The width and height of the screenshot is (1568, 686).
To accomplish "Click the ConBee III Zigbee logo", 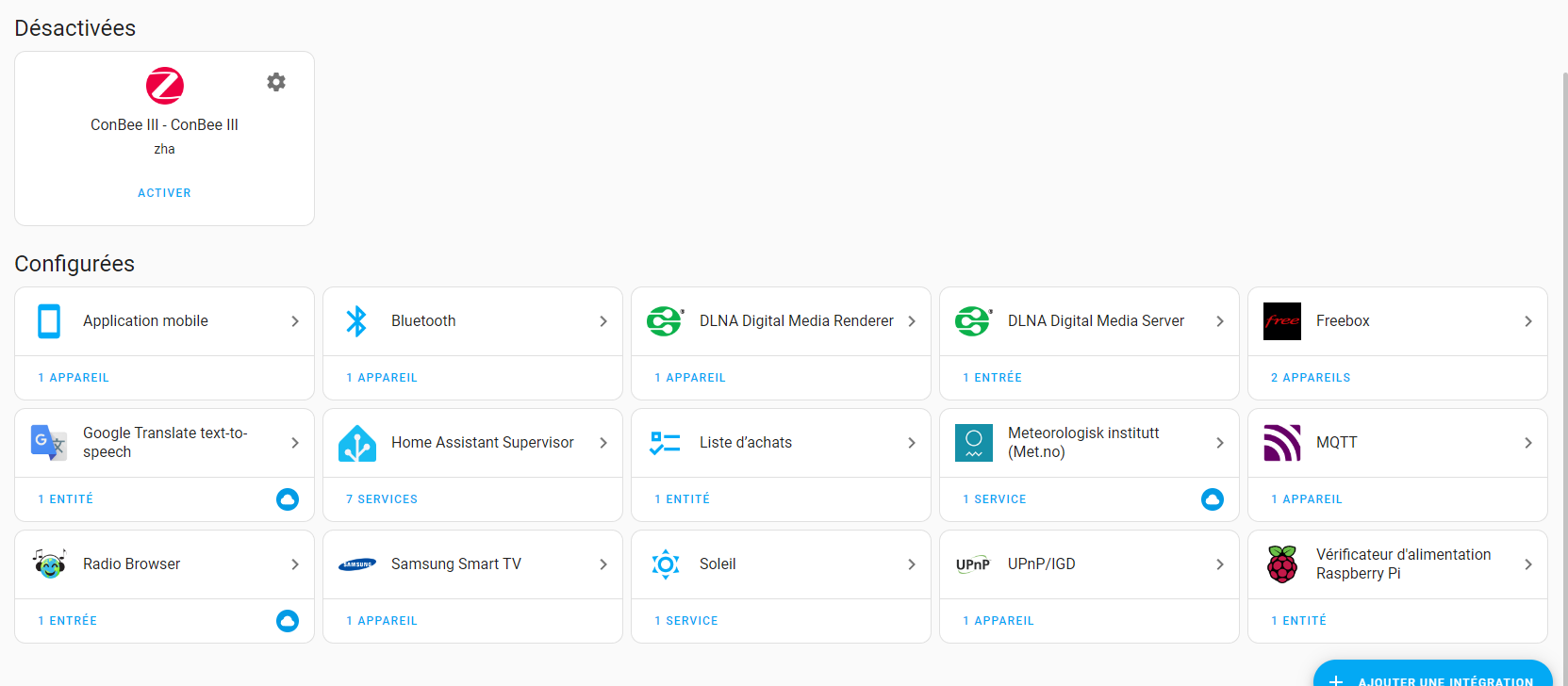I will [164, 86].
